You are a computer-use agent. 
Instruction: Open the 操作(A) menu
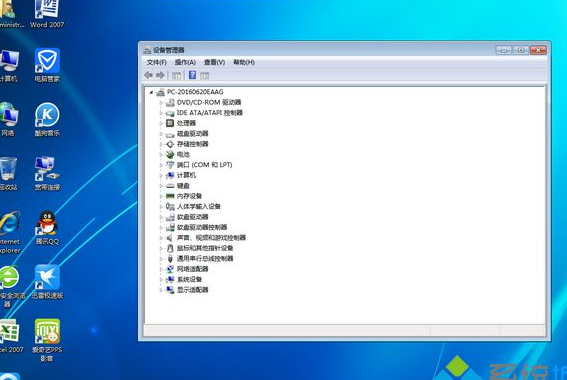tap(185, 63)
